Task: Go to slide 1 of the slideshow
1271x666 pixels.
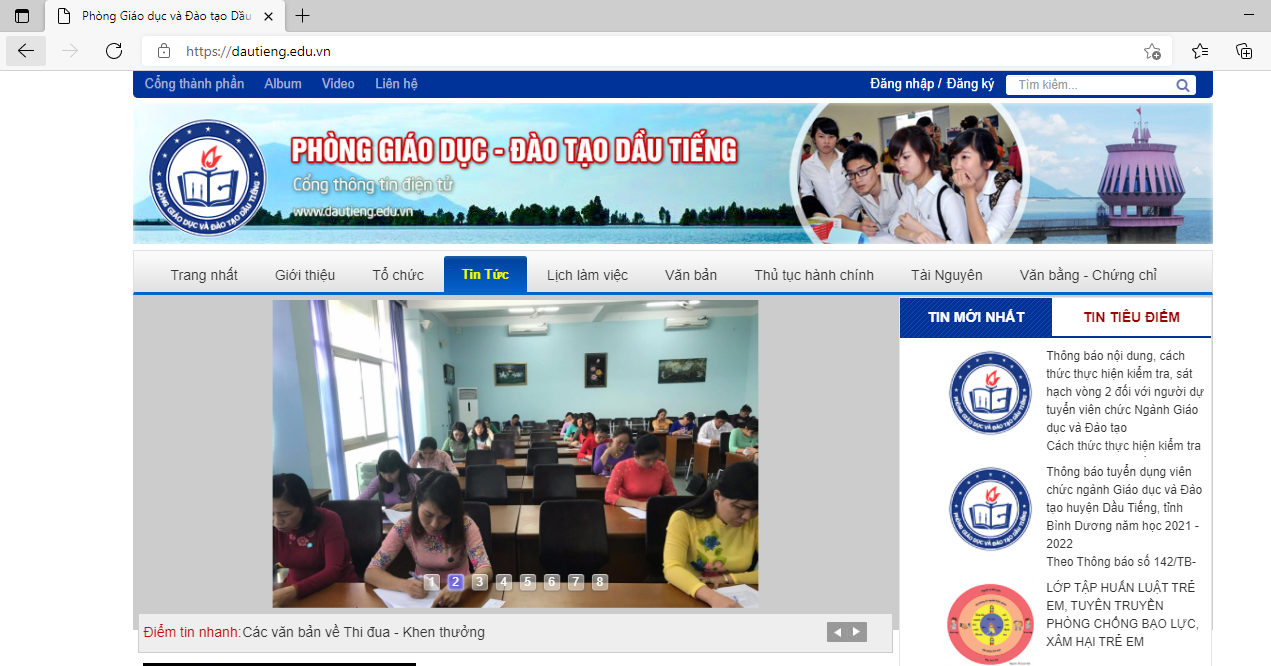Action: tap(432, 582)
